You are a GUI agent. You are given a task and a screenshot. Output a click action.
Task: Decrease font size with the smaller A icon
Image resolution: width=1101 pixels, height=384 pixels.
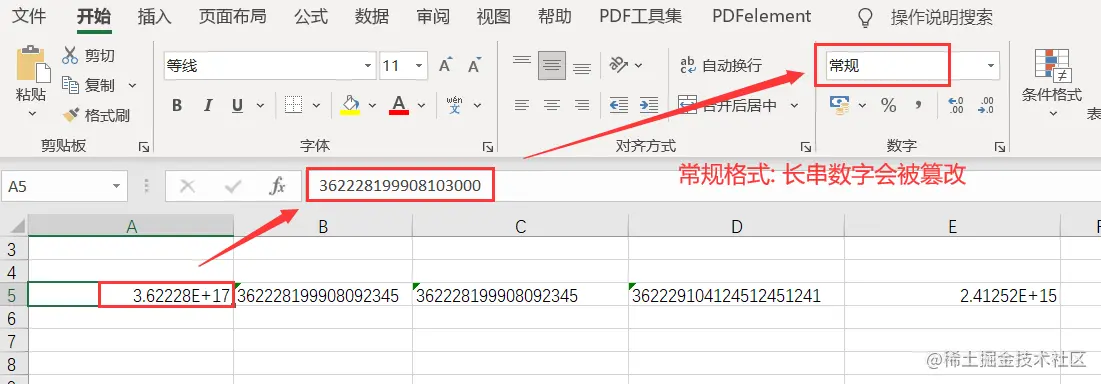pyautogui.click(x=474, y=66)
